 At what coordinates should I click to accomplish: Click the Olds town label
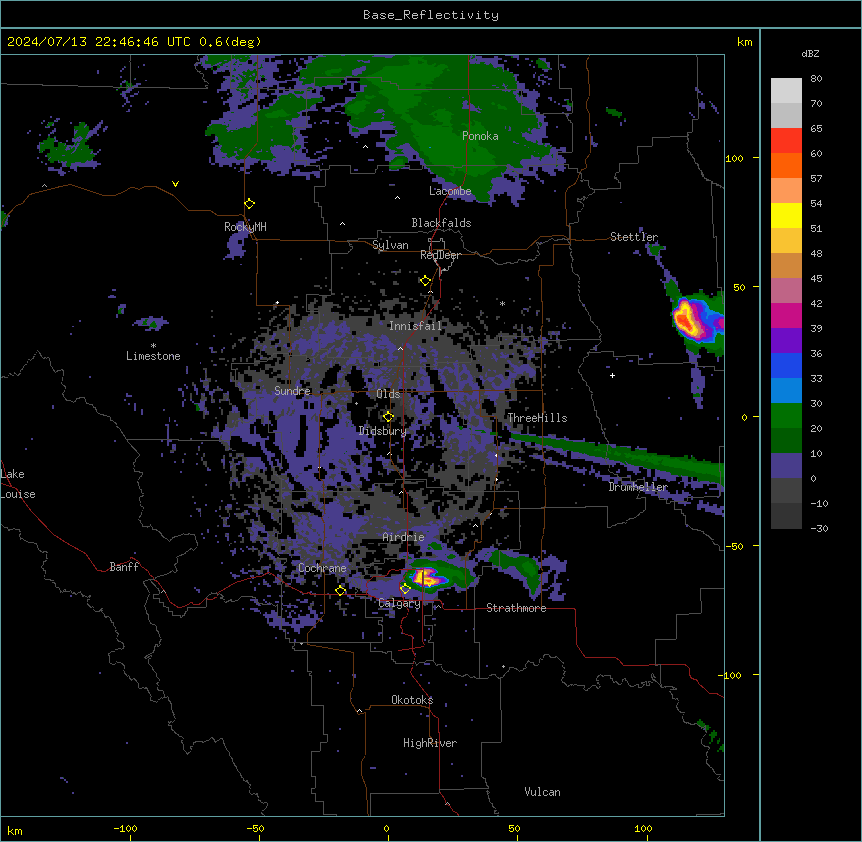click(x=388, y=394)
